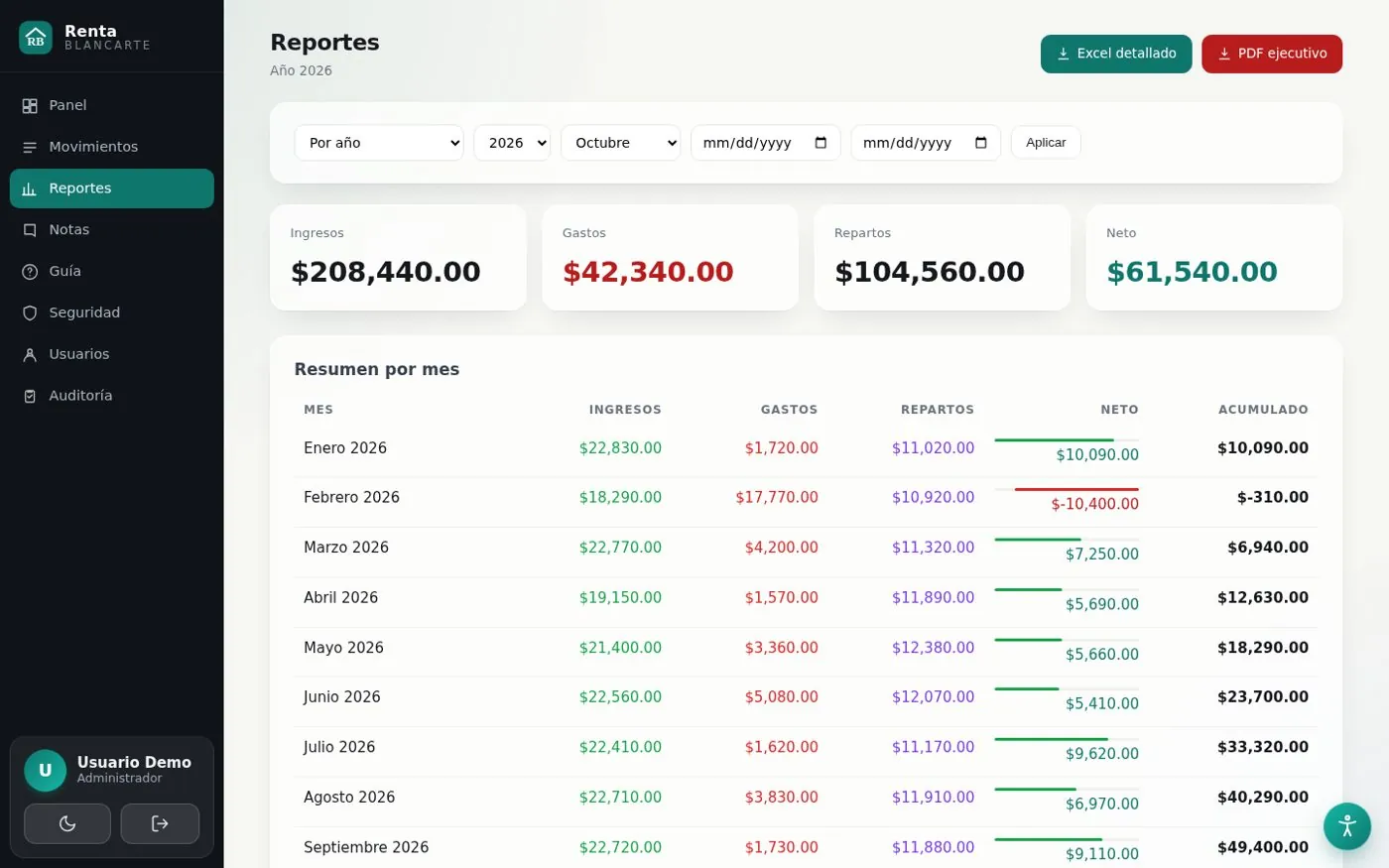Click Julio 2026 ingresos value $22,410.00
This screenshot has height=868, width=1389.
(620, 748)
